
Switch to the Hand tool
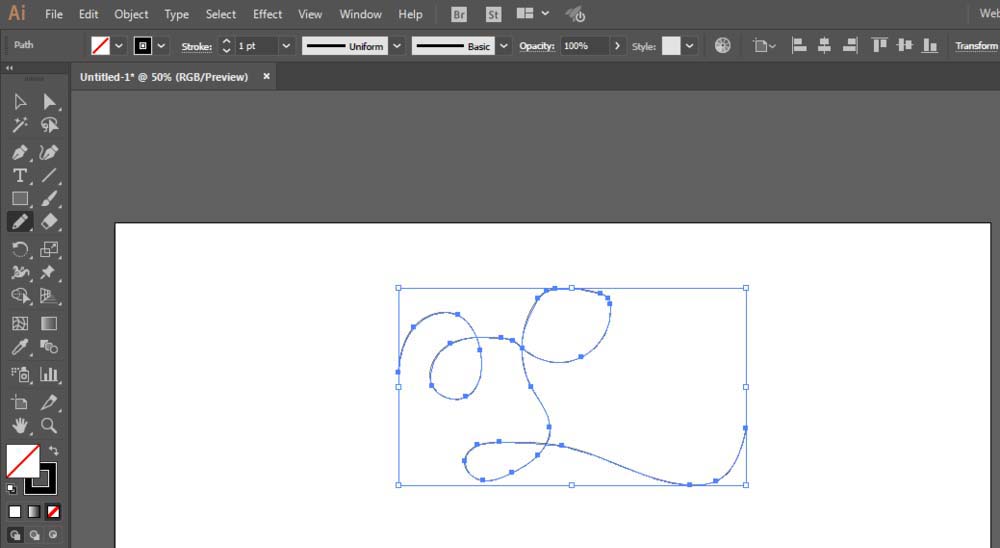[x=20, y=426]
